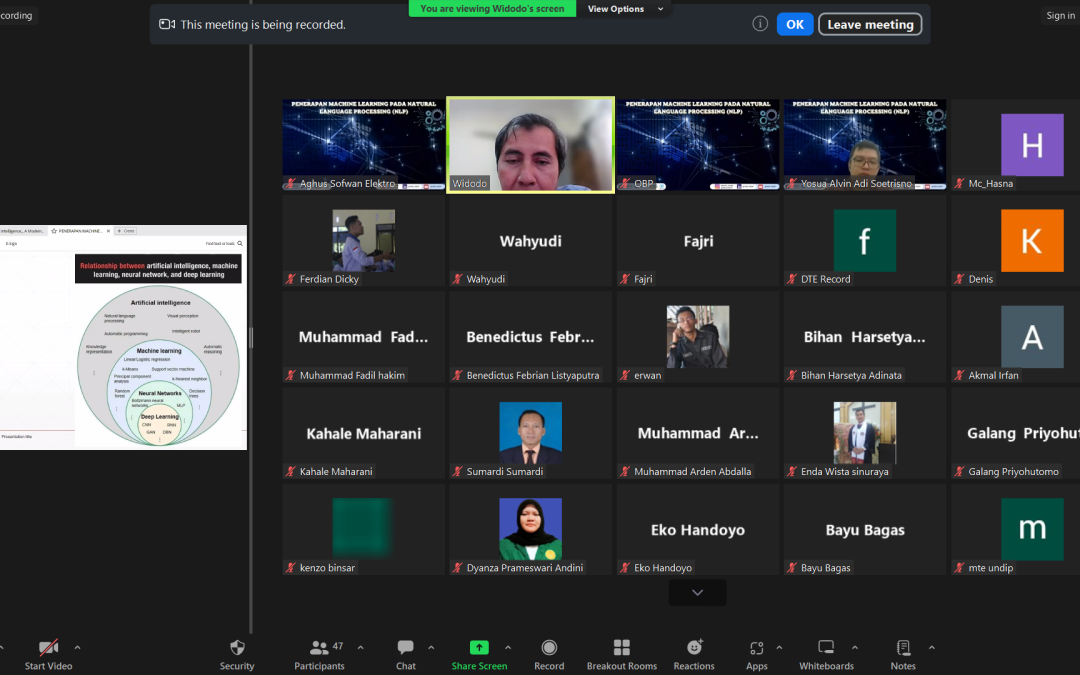Click the OK button on recording notice
This screenshot has width=1080, height=675.
click(x=794, y=24)
